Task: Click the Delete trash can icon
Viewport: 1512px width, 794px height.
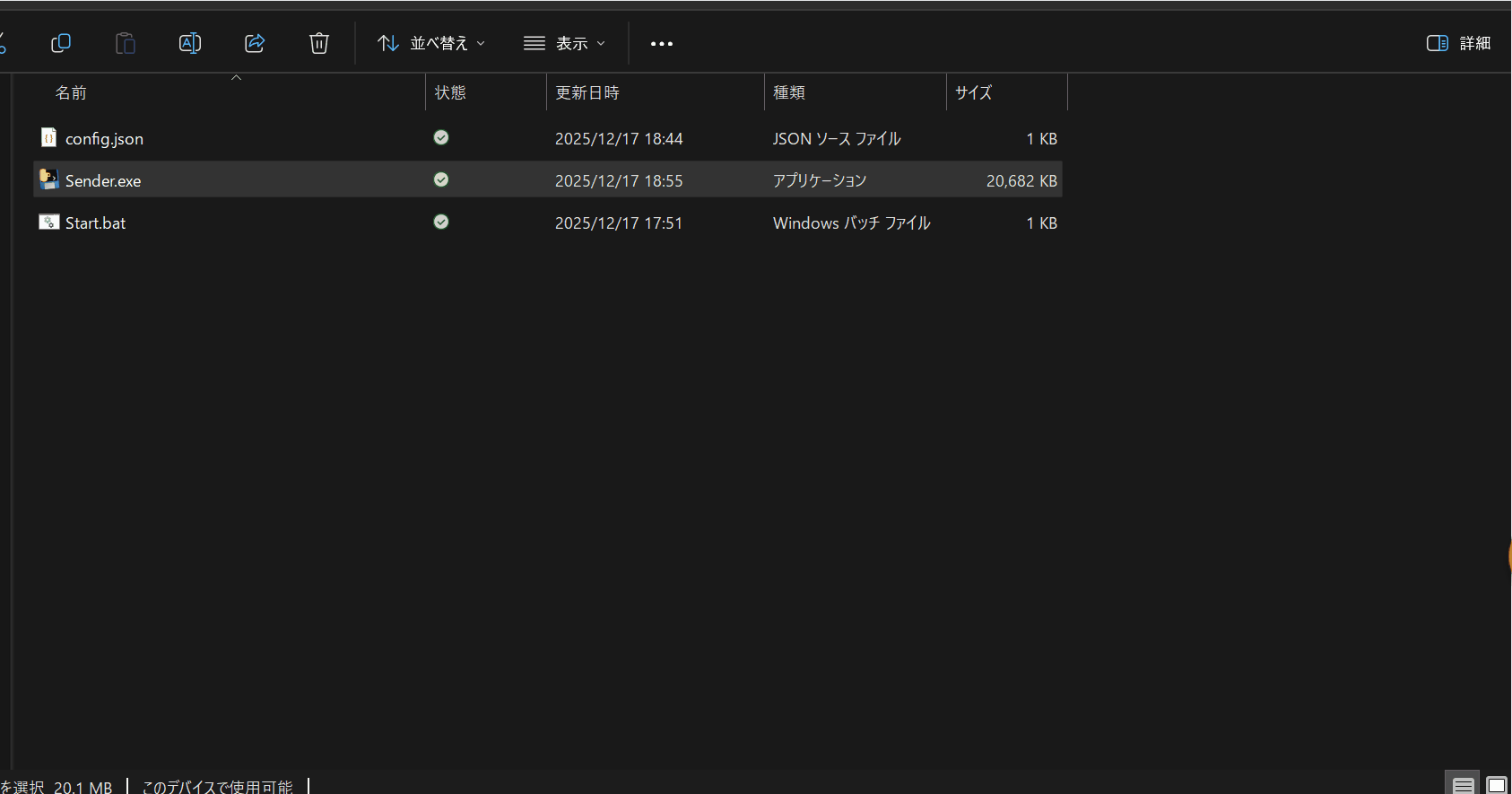Action: tap(319, 43)
